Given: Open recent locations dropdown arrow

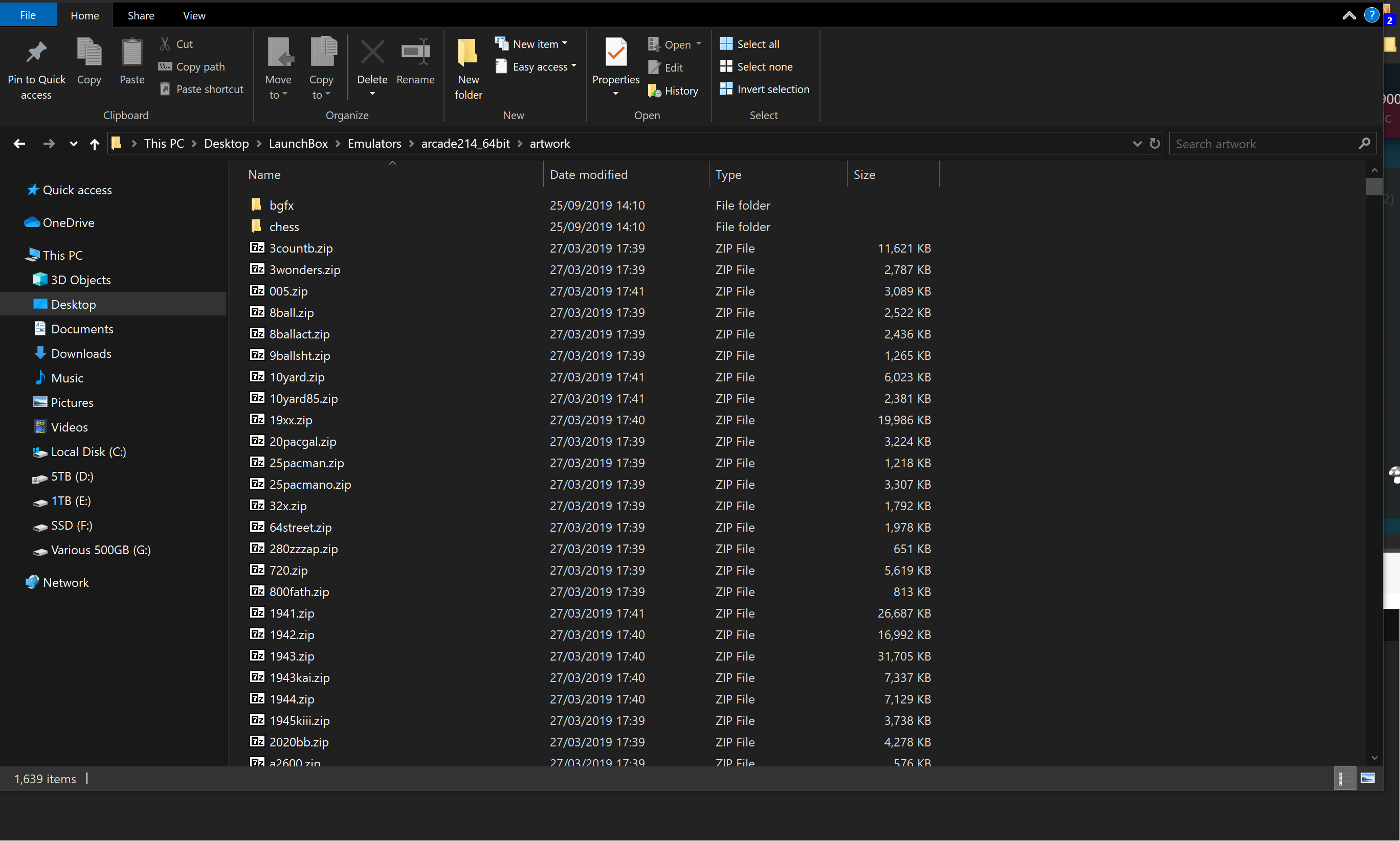Looking at the screenshot, I should (73, 144).
